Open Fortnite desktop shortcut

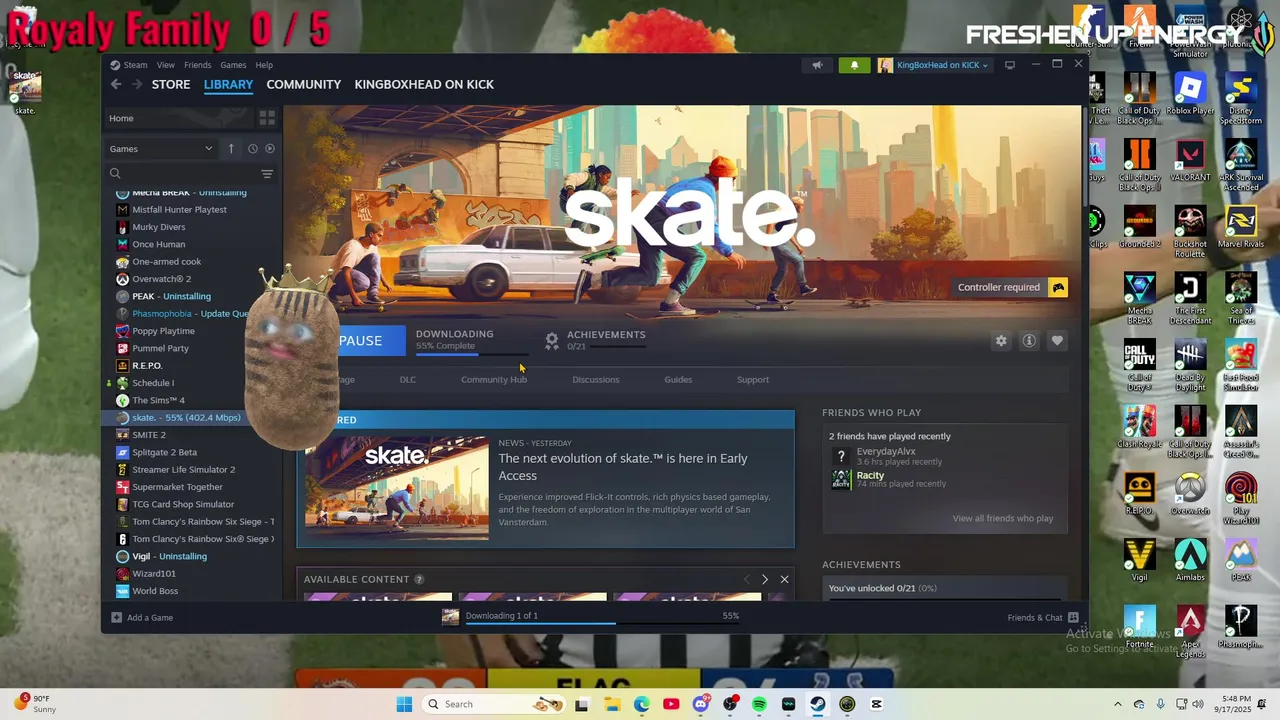click(x=1139, y=627)
